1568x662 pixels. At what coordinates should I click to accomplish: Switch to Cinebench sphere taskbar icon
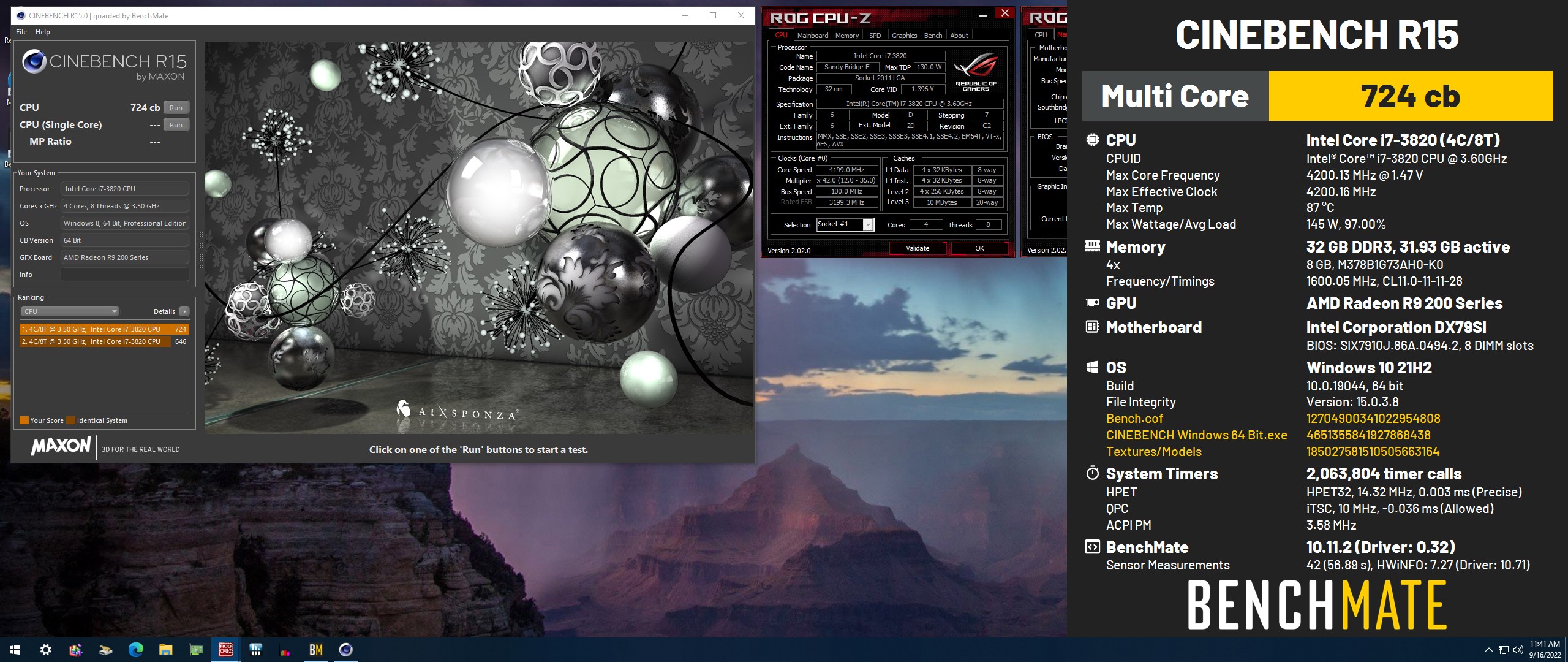345,650
